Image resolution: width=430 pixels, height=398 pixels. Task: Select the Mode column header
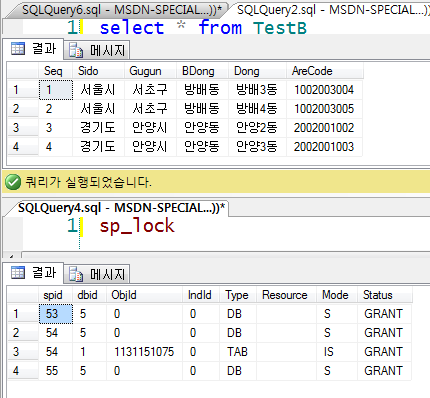click(x=337, y=295)
